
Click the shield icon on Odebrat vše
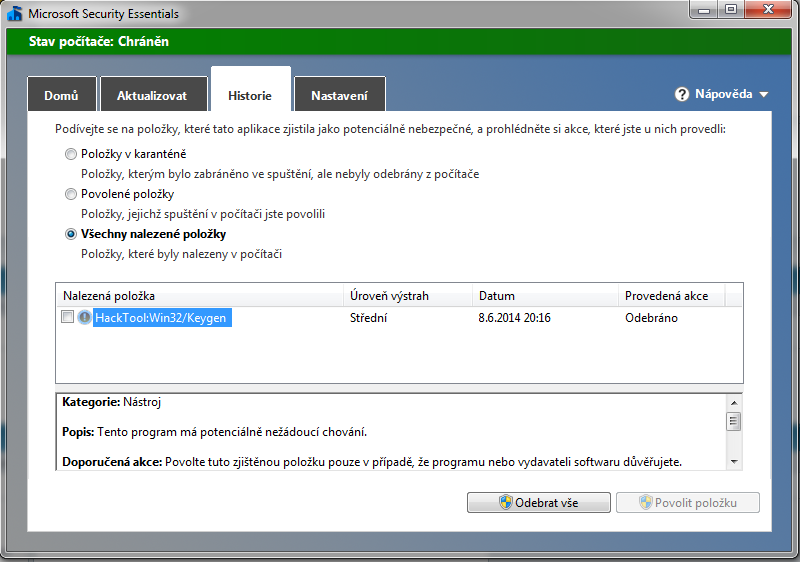point(504,503)
